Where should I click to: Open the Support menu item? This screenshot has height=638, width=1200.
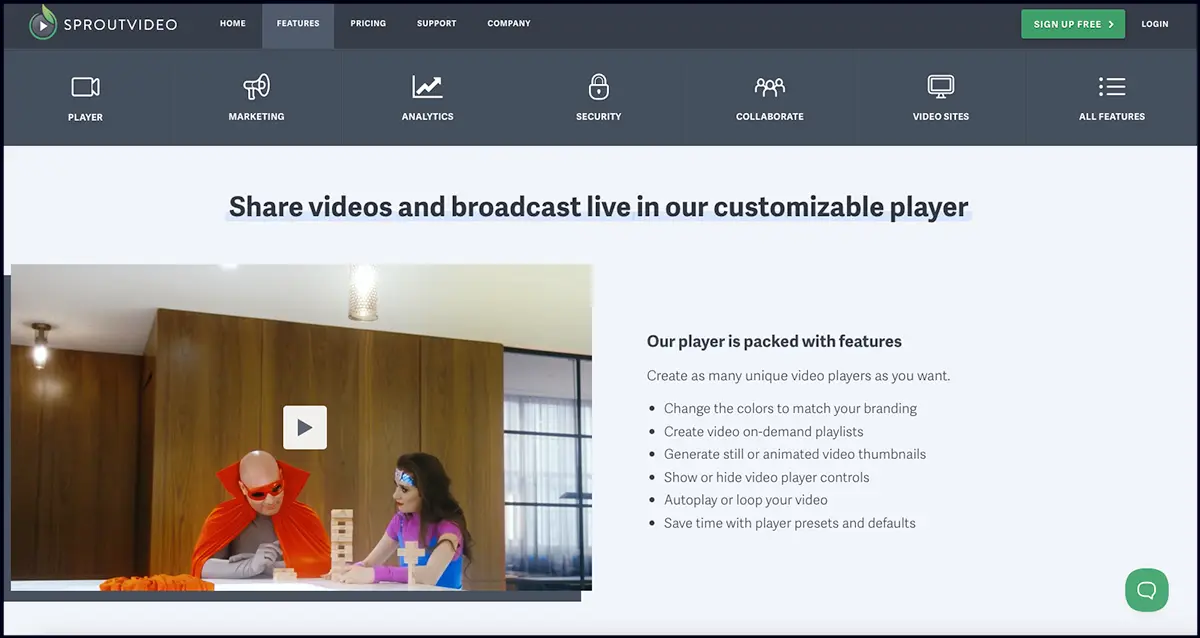436,24
